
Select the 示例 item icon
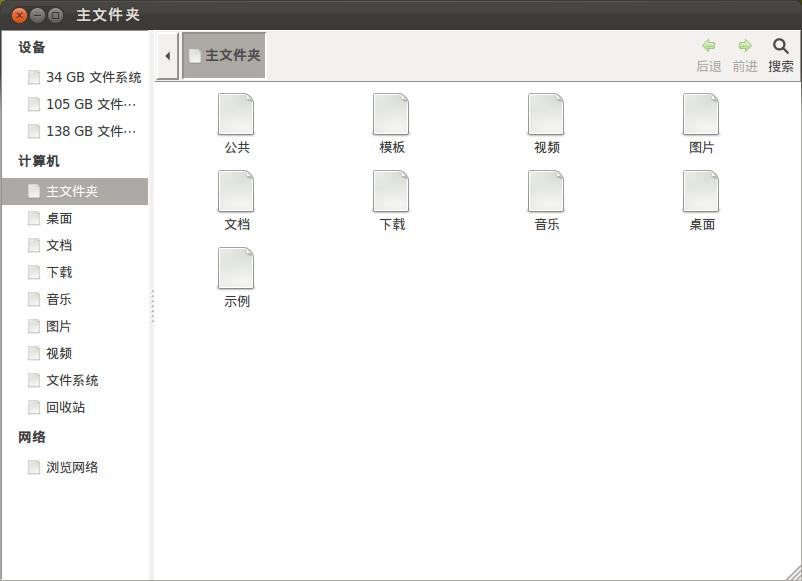point(236,269)
